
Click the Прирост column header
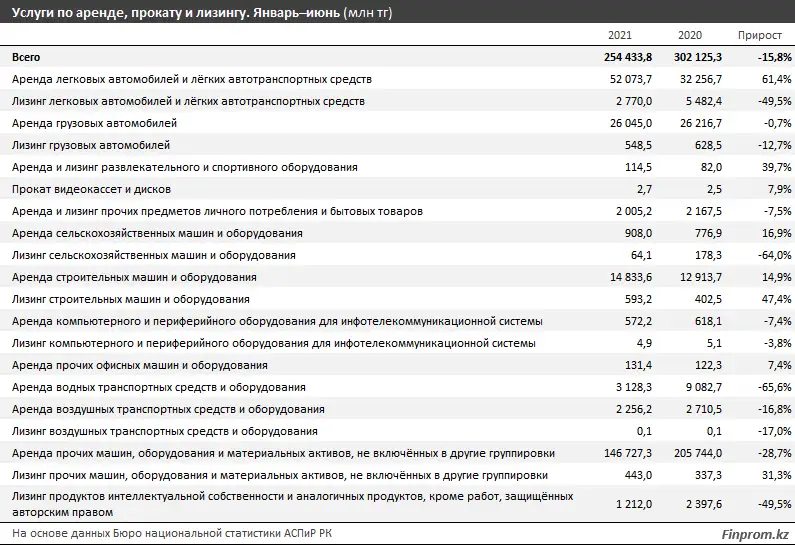760,35
